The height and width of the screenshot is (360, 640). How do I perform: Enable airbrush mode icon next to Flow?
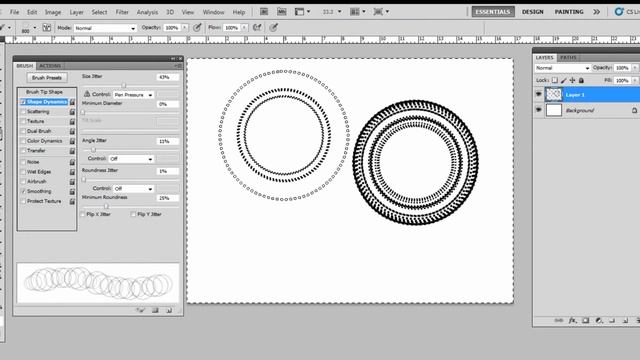click(257, 27)
